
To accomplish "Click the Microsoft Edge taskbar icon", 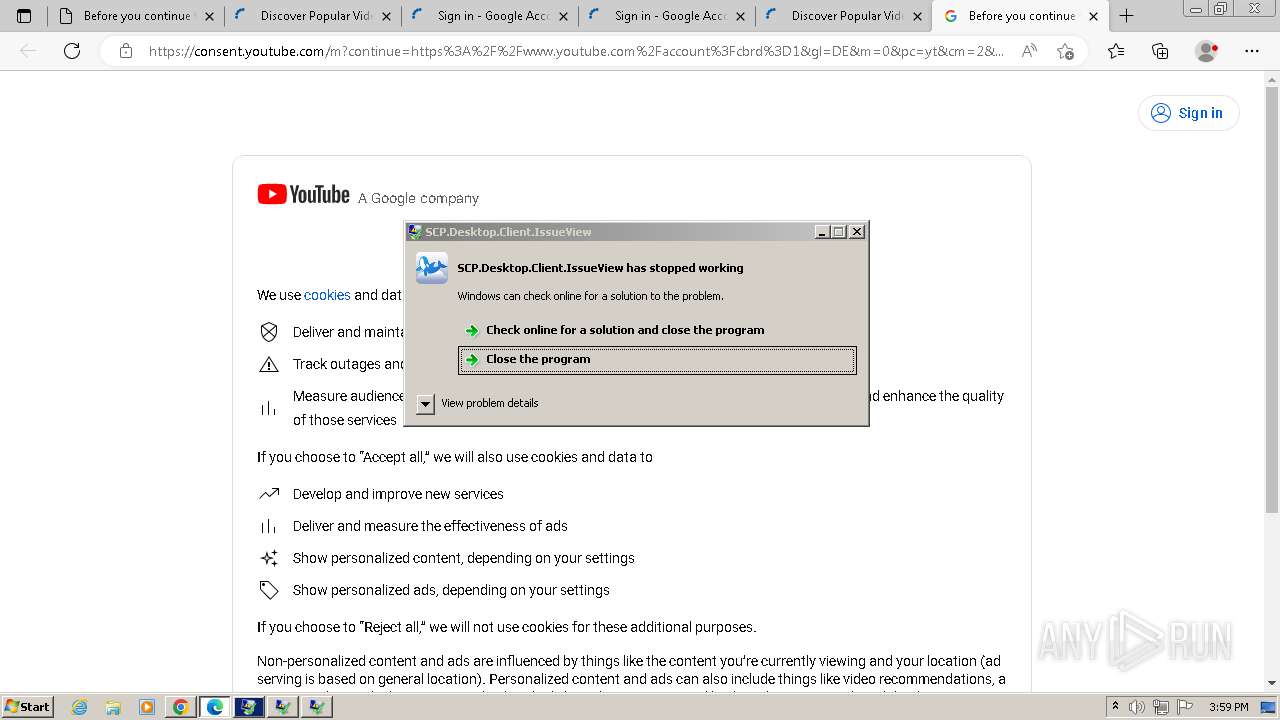I will pos(215,707).
